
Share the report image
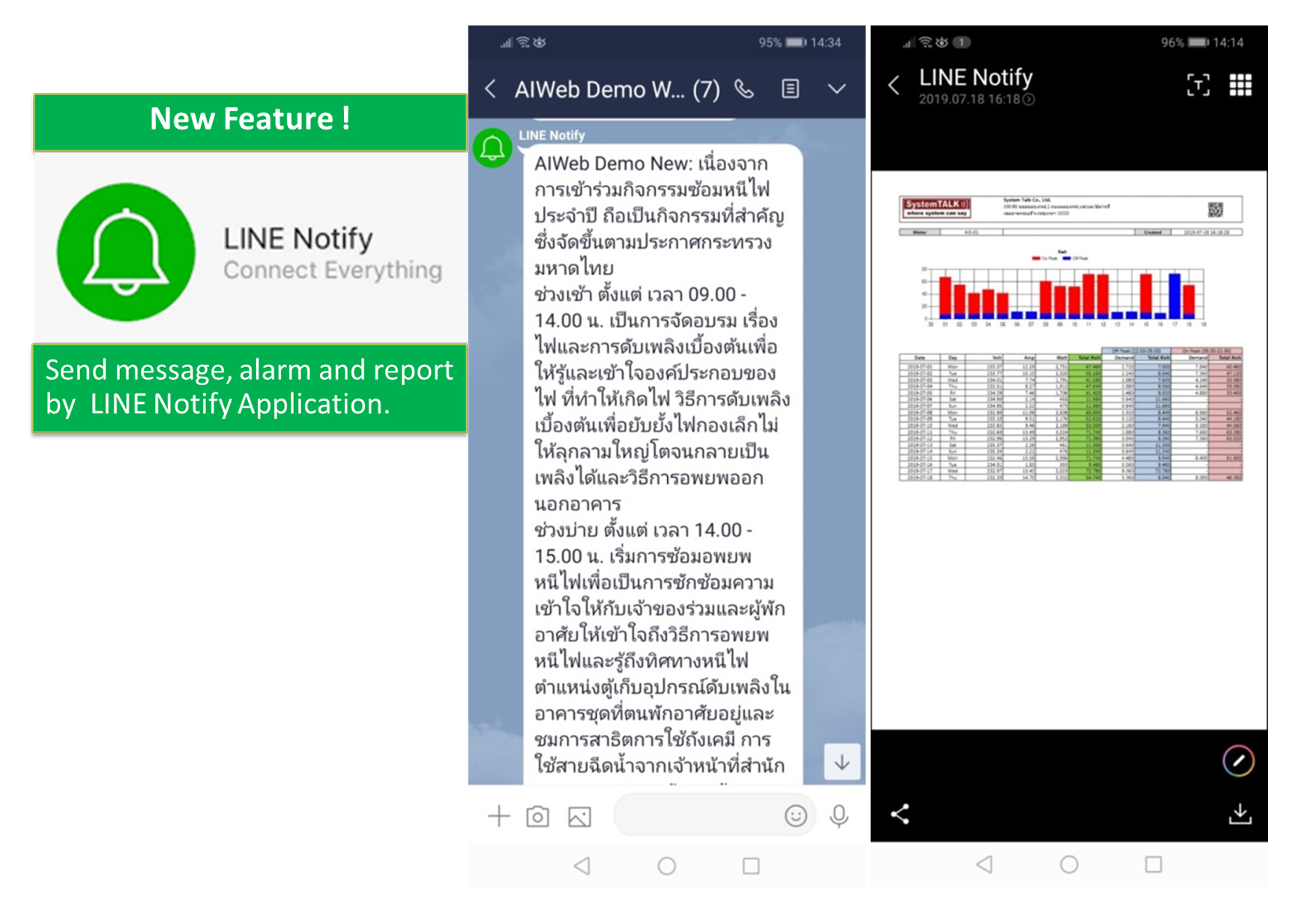900,814
